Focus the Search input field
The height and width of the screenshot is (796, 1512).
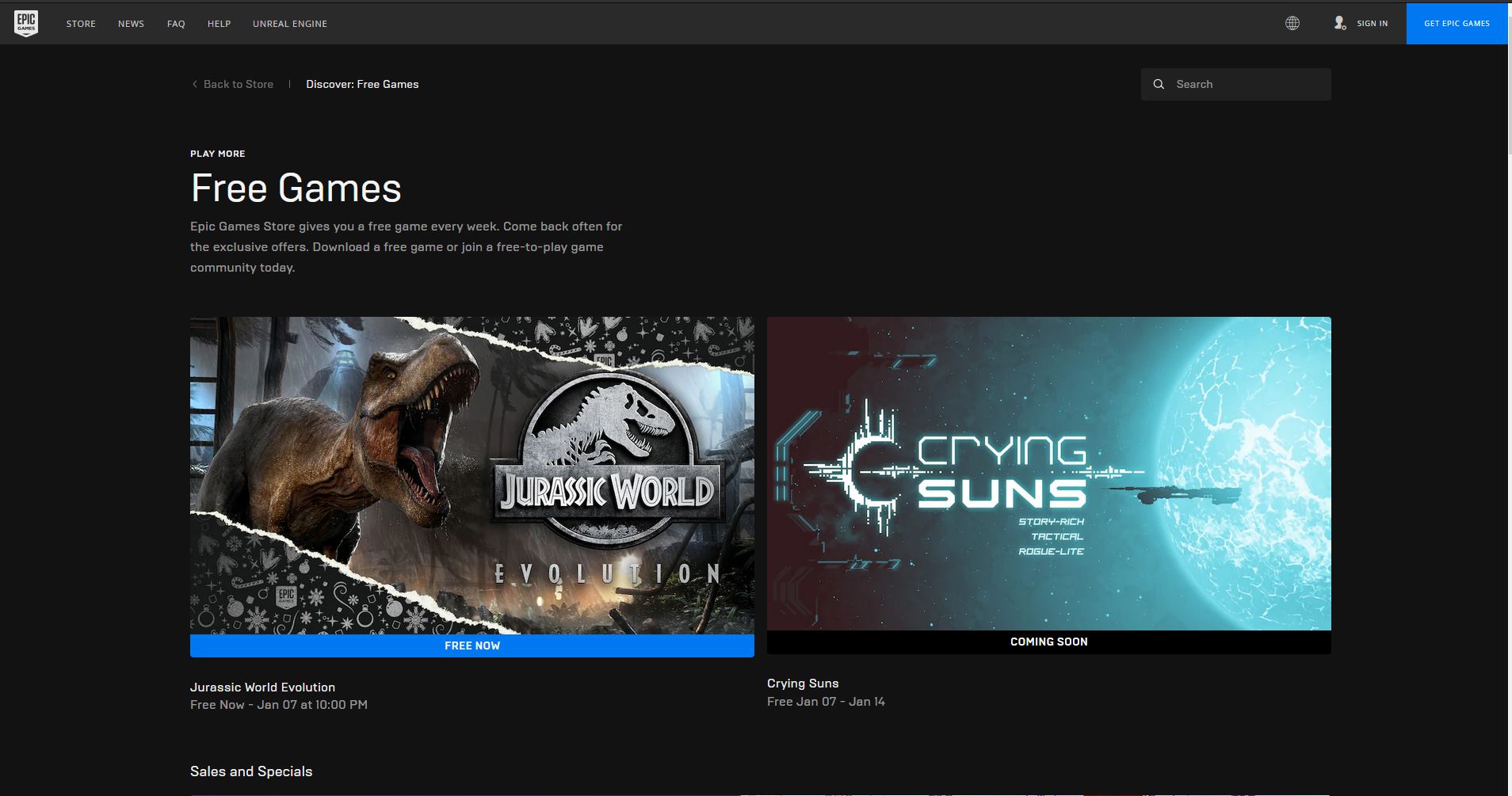1236,84
